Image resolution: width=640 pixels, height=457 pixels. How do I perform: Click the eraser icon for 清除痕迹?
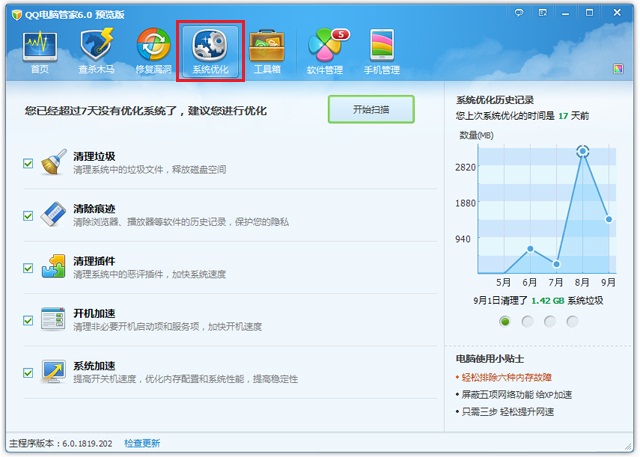point(53,214)
